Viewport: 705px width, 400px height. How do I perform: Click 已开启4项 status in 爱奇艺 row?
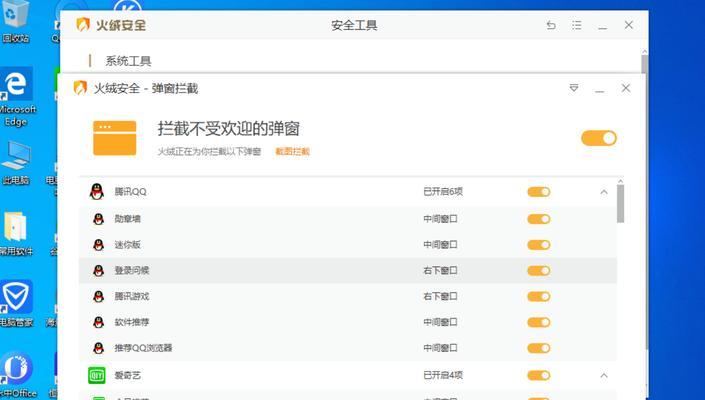click(443, 375)
